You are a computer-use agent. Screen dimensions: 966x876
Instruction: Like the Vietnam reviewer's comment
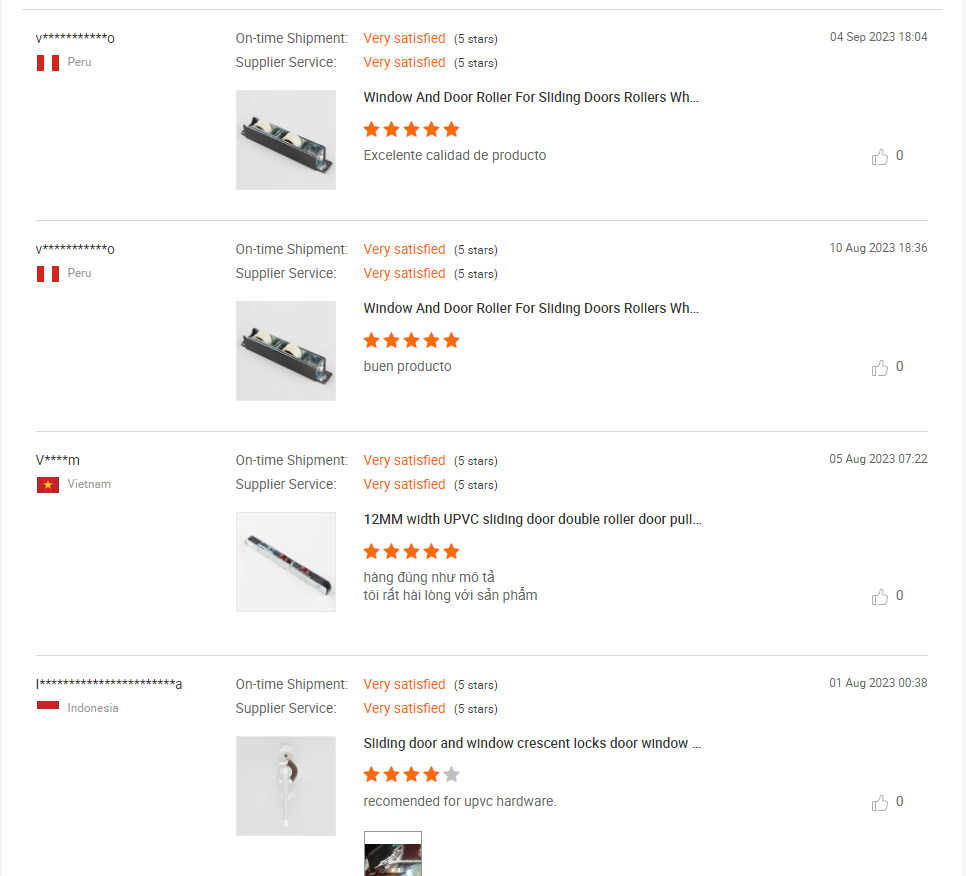point(880,597)
